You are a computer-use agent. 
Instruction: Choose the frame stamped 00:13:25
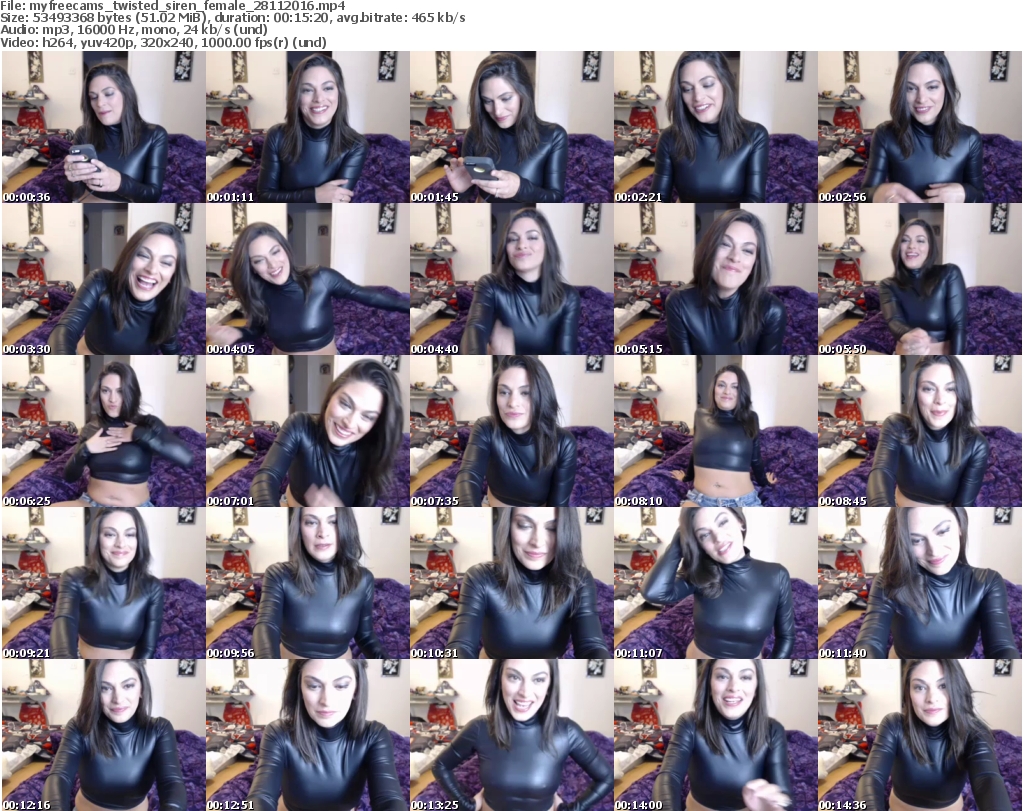511,735
